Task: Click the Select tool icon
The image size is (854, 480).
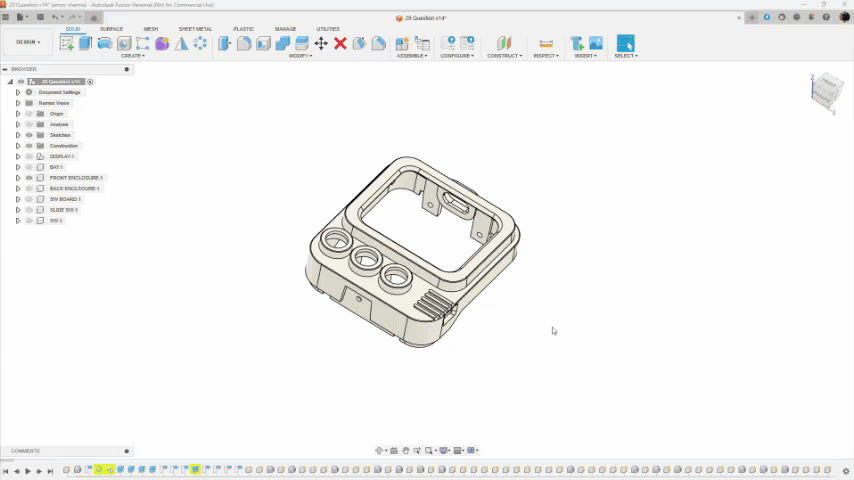Action: [x=625, y=43]
